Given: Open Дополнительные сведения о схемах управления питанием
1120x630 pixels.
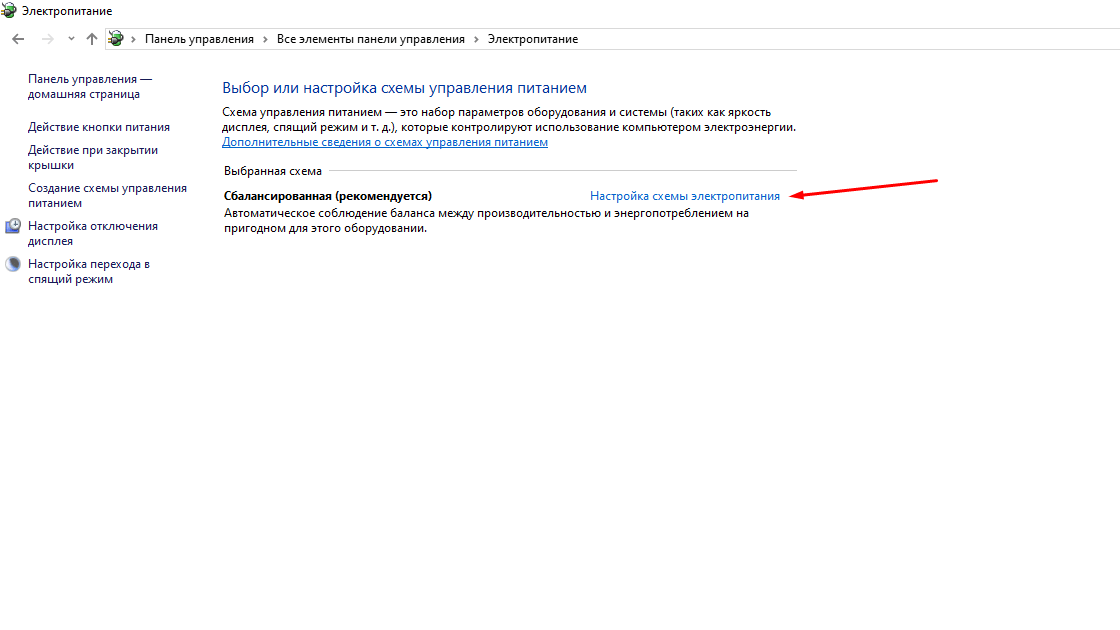Looking at the screenshot, I should [385, 142].
